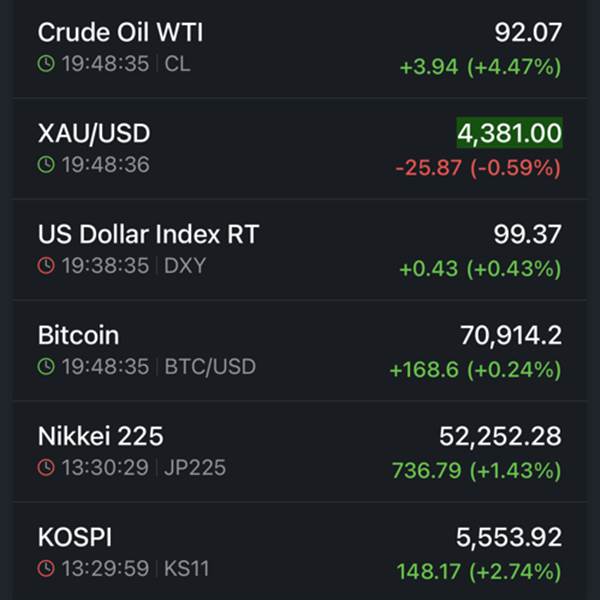Viewport: 600px width, 600px height.
Task: Click the red clock icon for US Dollar Index
Action: coord(46,266)
